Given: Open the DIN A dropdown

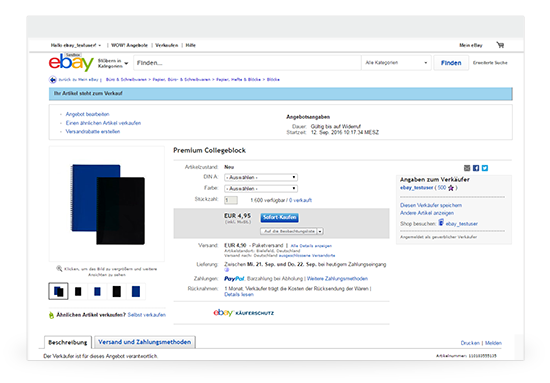Looking at the screenshot, I should [261, 177].
